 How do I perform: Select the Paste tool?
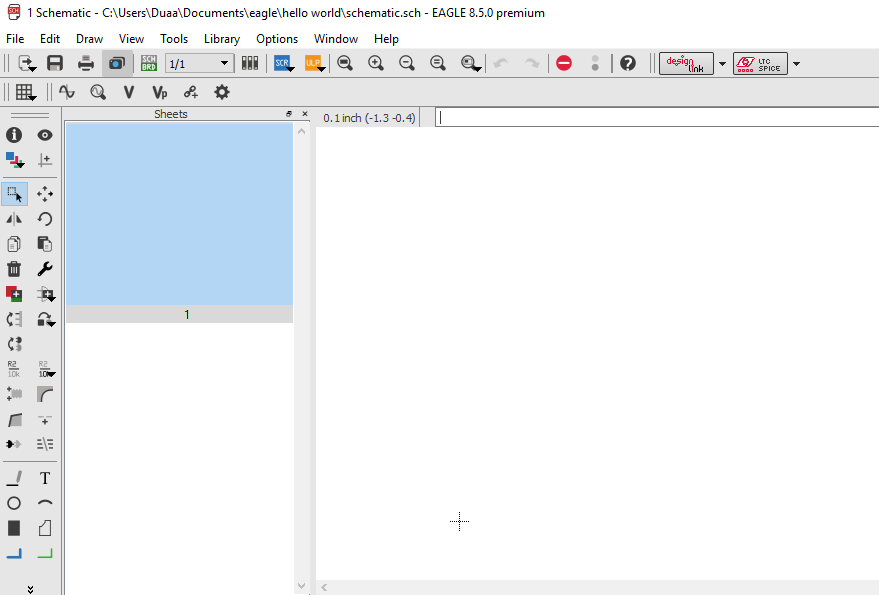click(45, 244)
